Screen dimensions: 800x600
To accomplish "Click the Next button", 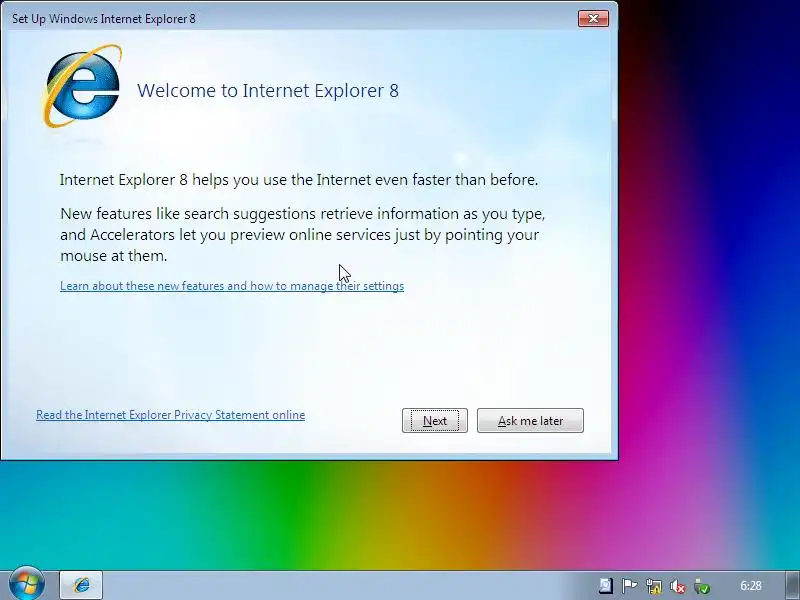I will click(x=435, y=420).
